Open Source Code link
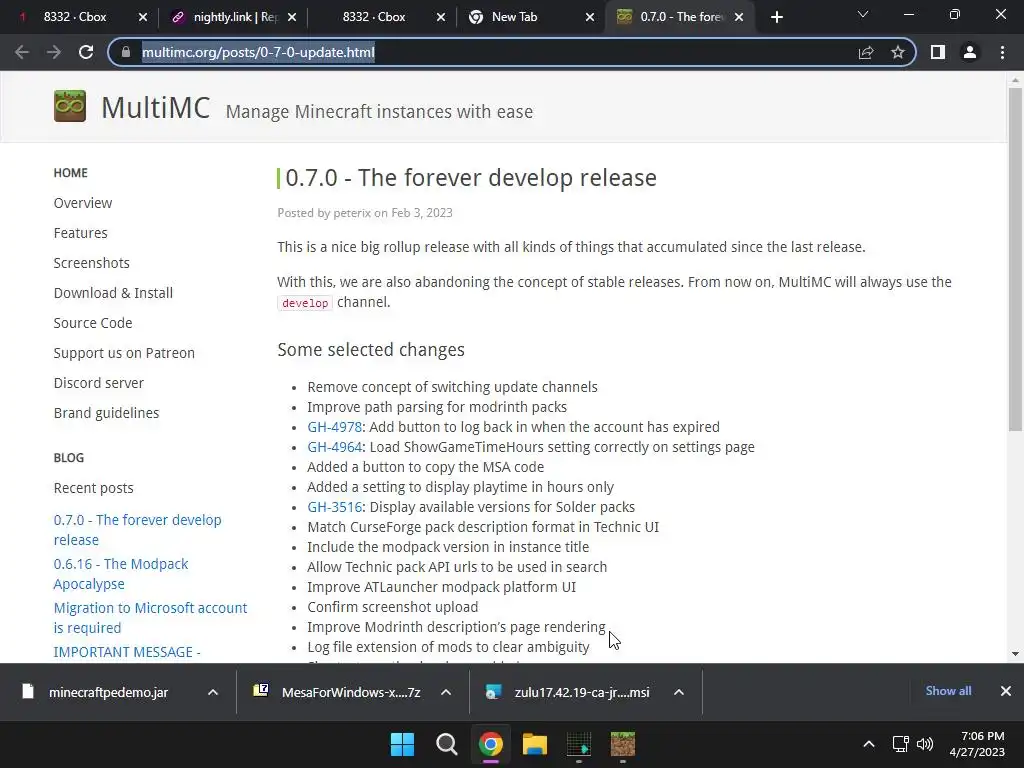The width and height of the screenshot is (1024, 768). pos(93,323)
